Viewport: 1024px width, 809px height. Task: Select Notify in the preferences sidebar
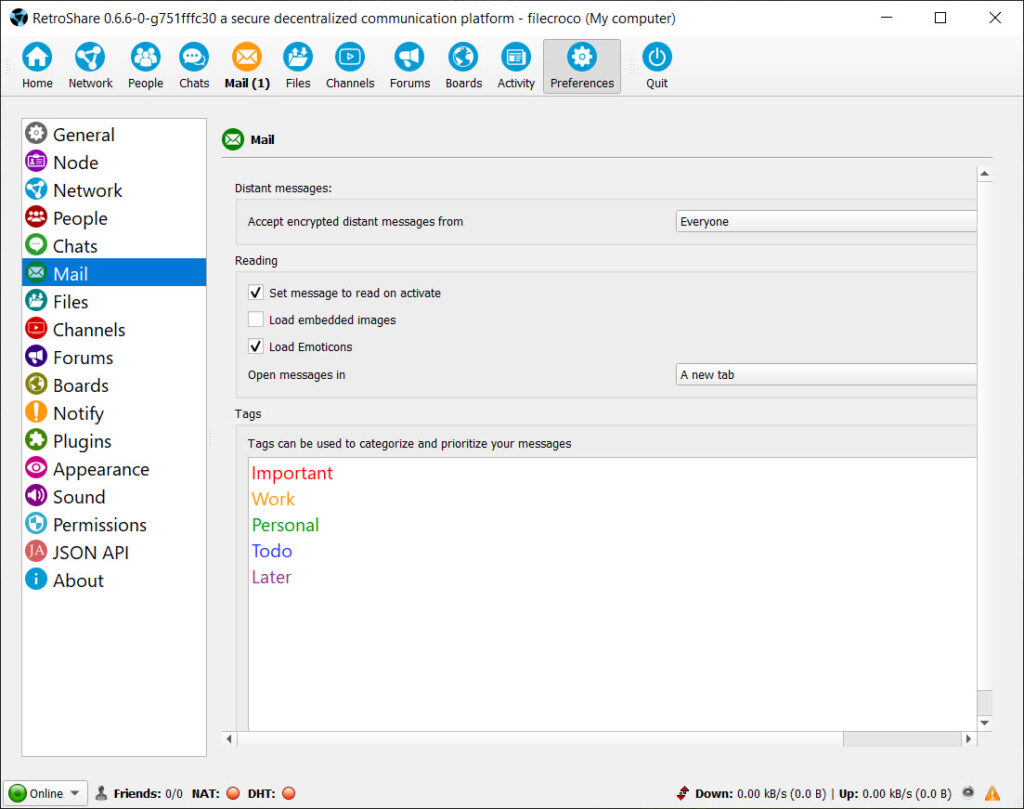pos(114,413)
